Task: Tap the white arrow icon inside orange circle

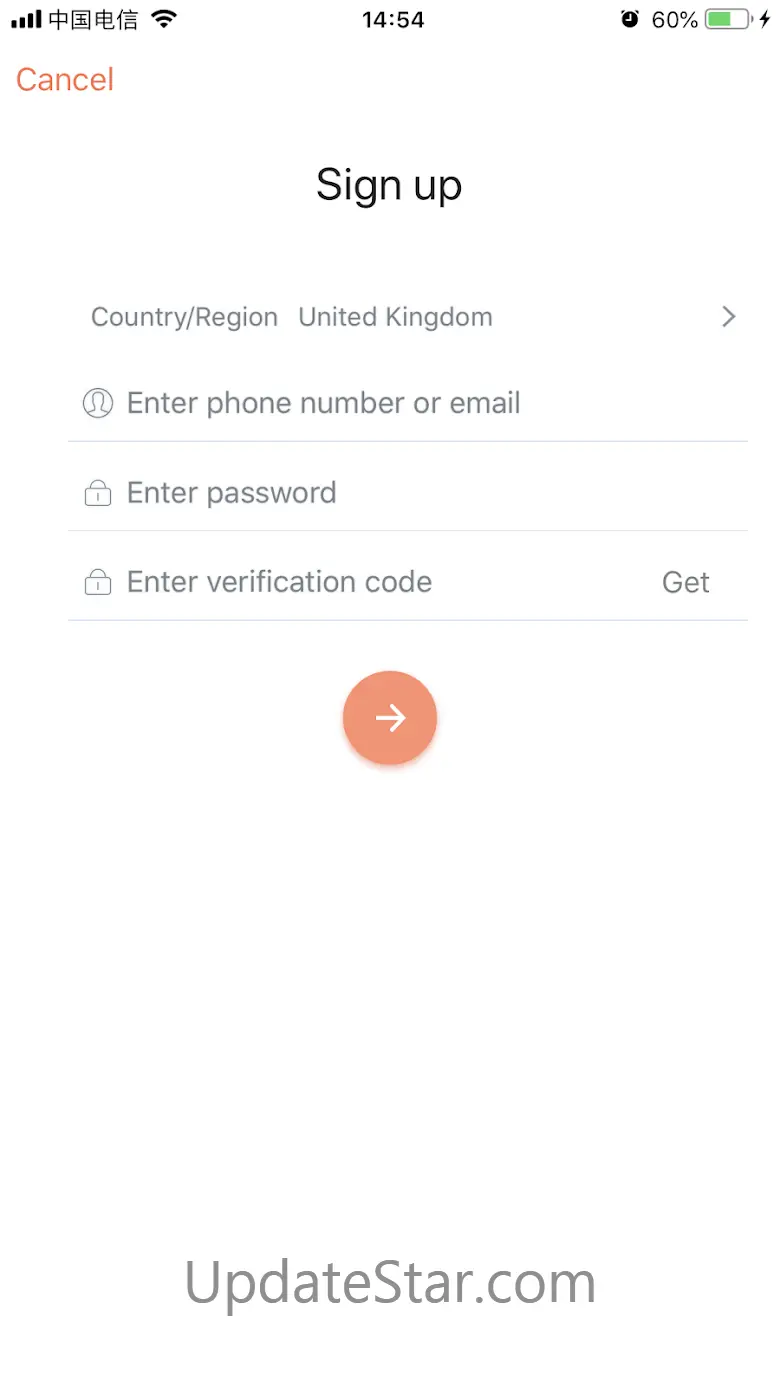Action: [390, 718]
